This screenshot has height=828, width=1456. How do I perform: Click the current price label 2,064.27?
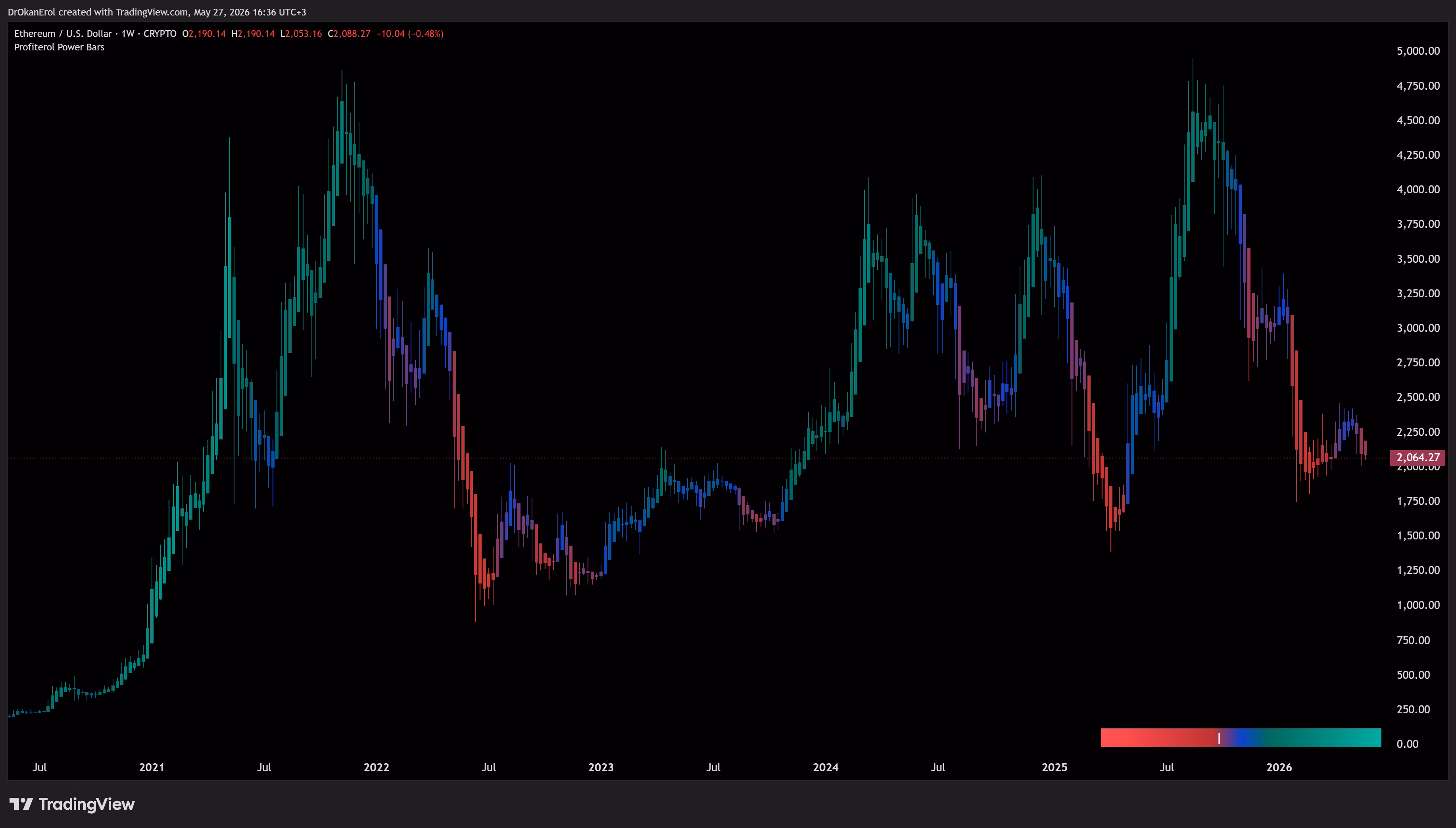(1418, 457)
